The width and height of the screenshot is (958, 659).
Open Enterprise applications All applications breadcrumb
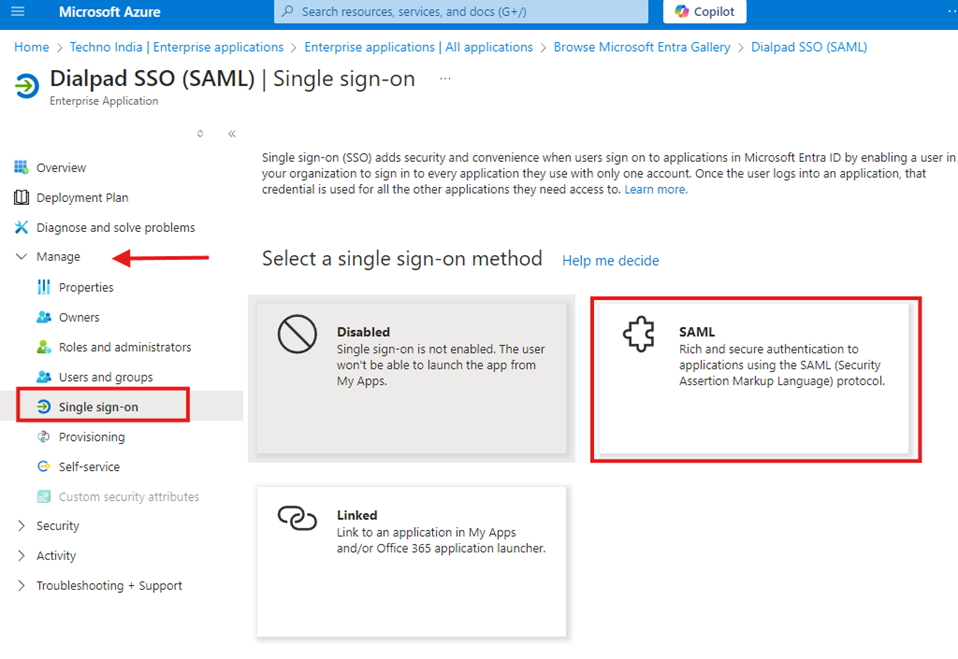point(419,47)
